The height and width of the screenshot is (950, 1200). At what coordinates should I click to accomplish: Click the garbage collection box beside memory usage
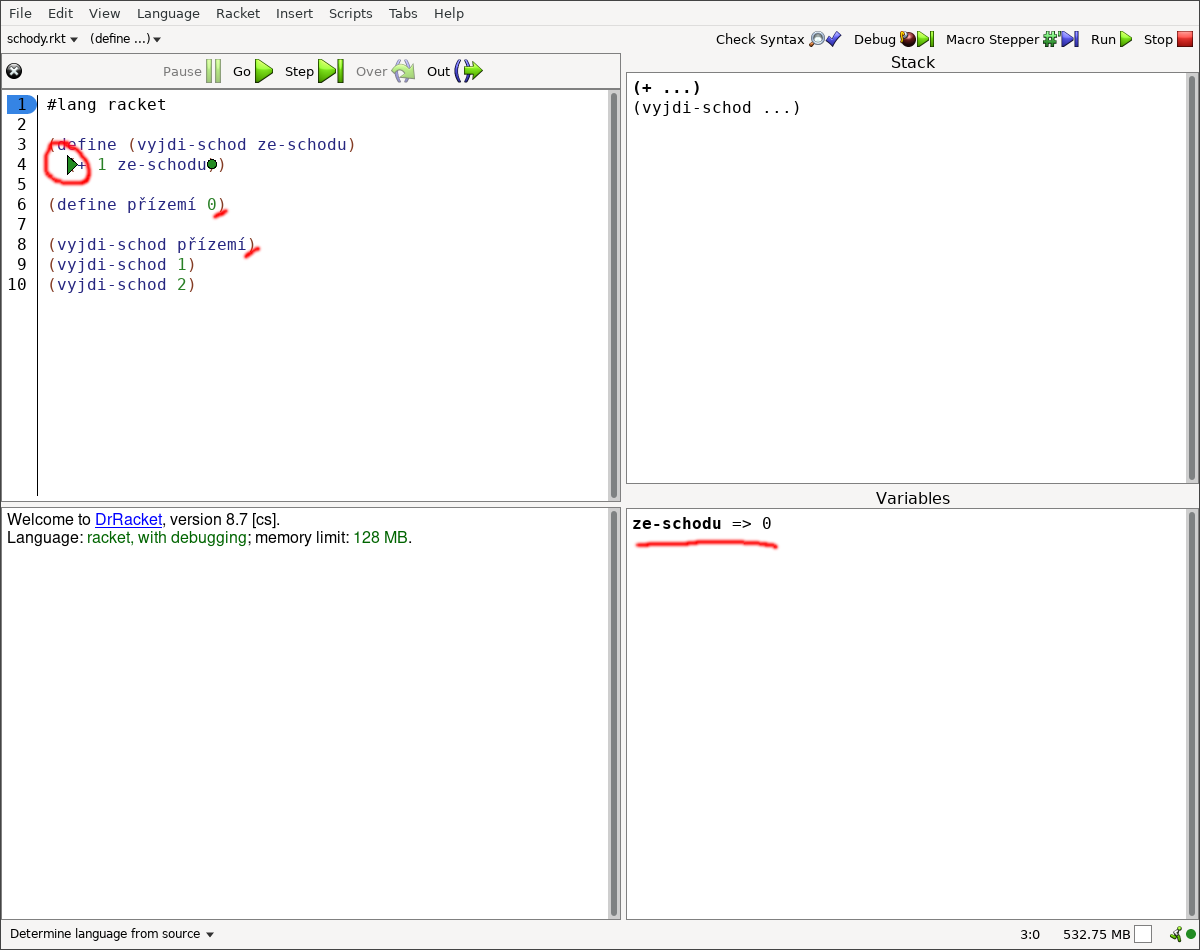pos(1143,934)
